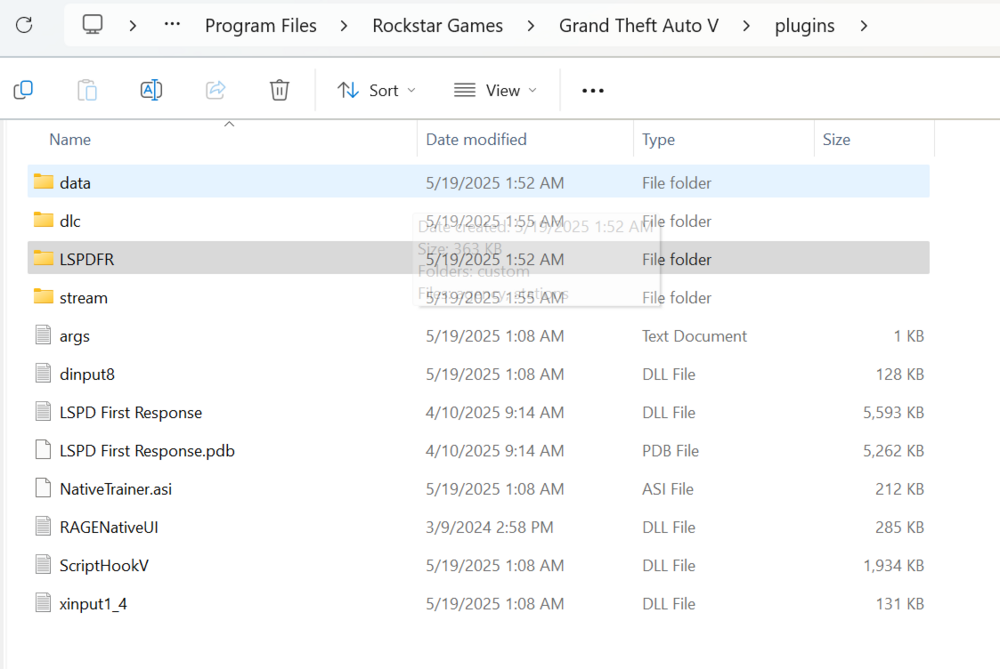Click the Rename icon in the toolbar
The image size is (1000, 669).
[x=151, y=89]
